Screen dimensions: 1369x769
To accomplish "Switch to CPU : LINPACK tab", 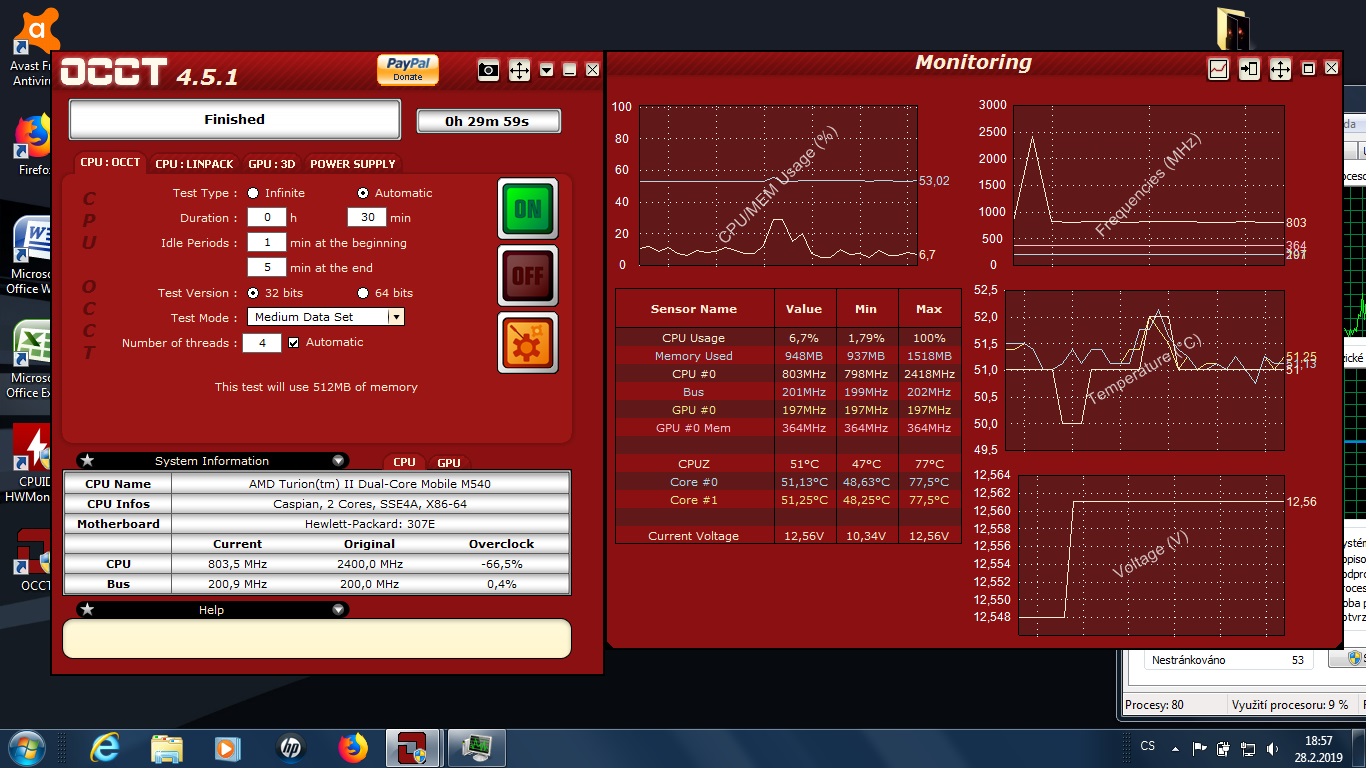I will pyautogui.click(x=194, y=164).
